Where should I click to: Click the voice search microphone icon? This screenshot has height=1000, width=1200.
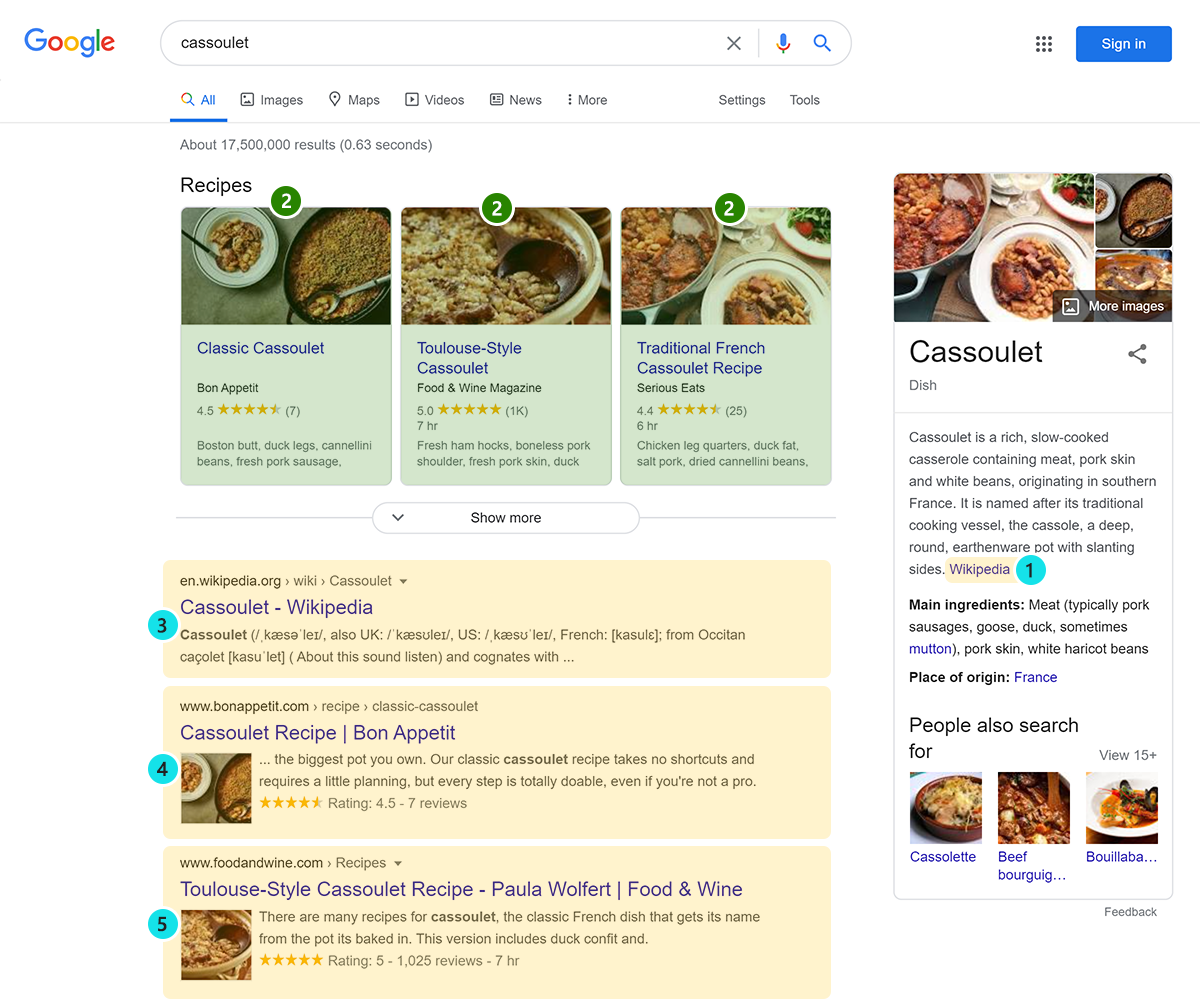point(783,43)
